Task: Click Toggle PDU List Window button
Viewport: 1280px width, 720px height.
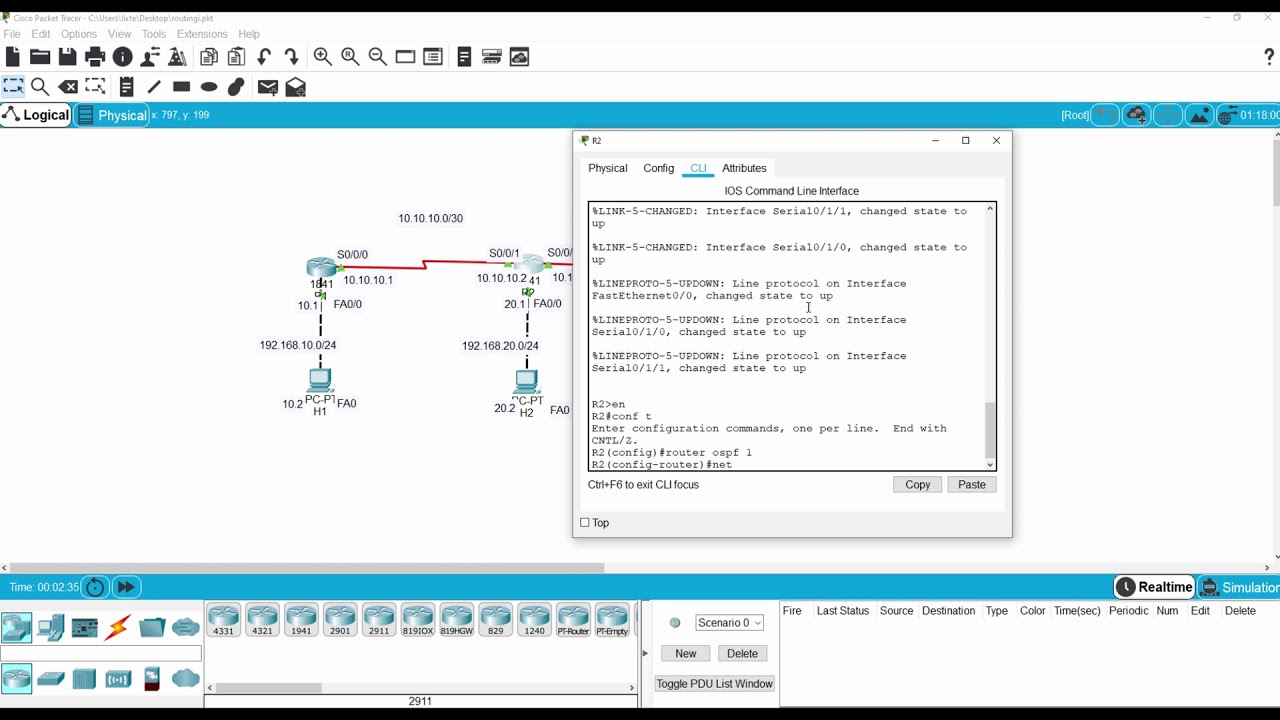Action: click(715, 684)
